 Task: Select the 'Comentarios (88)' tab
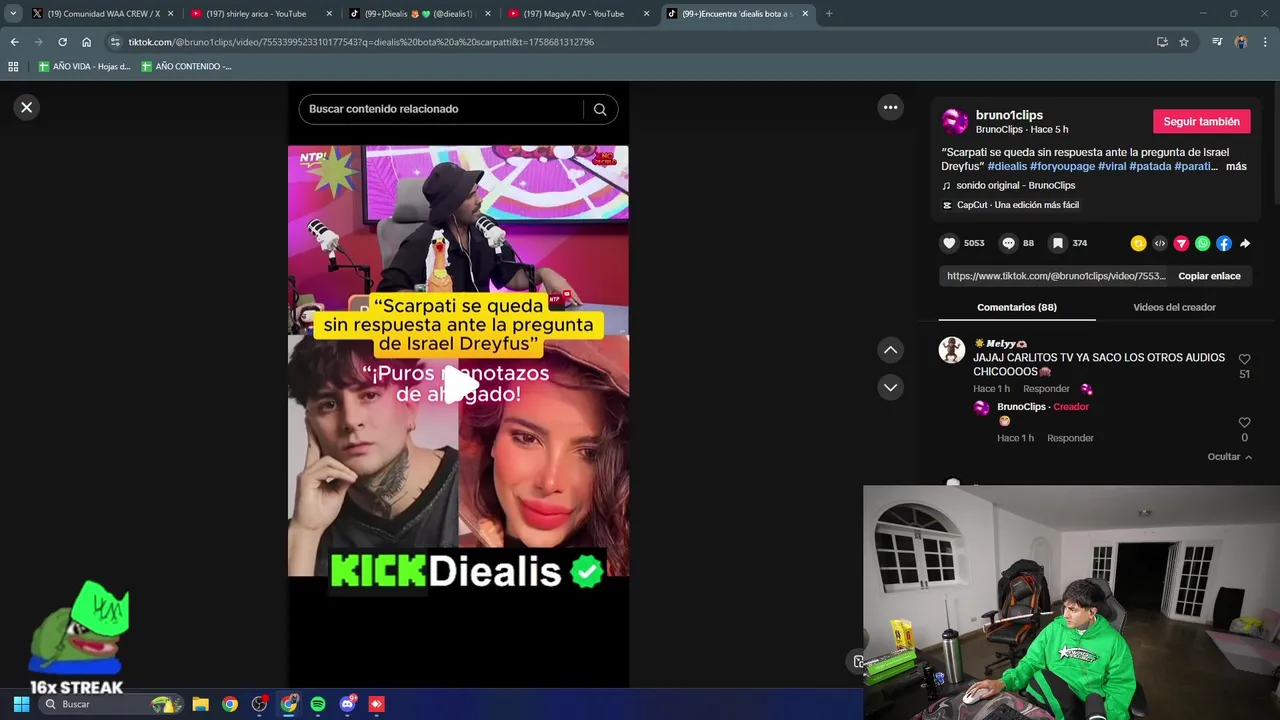(x=1017, y=307)
